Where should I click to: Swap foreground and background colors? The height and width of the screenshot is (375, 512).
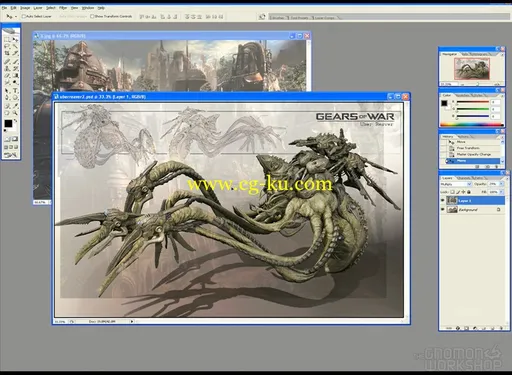tap(15, 120)
